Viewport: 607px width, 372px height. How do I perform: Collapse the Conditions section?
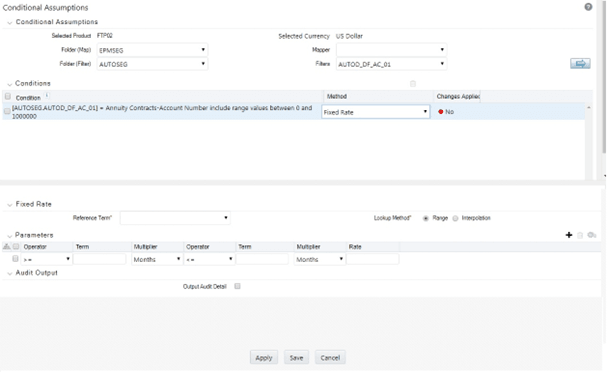pos(9,84)
